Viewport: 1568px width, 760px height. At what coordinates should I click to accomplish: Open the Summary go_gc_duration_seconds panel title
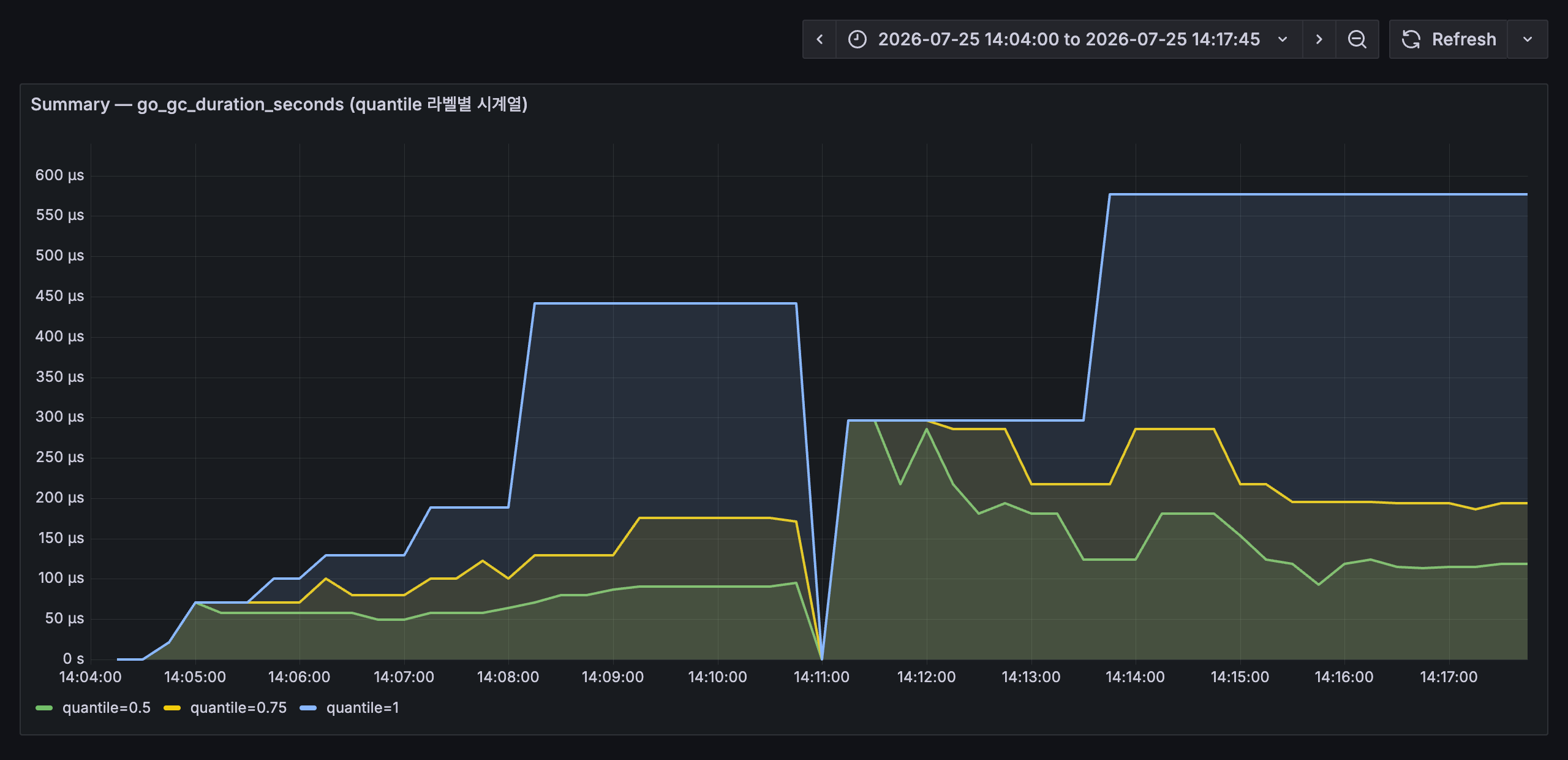(x=279, y=104)
